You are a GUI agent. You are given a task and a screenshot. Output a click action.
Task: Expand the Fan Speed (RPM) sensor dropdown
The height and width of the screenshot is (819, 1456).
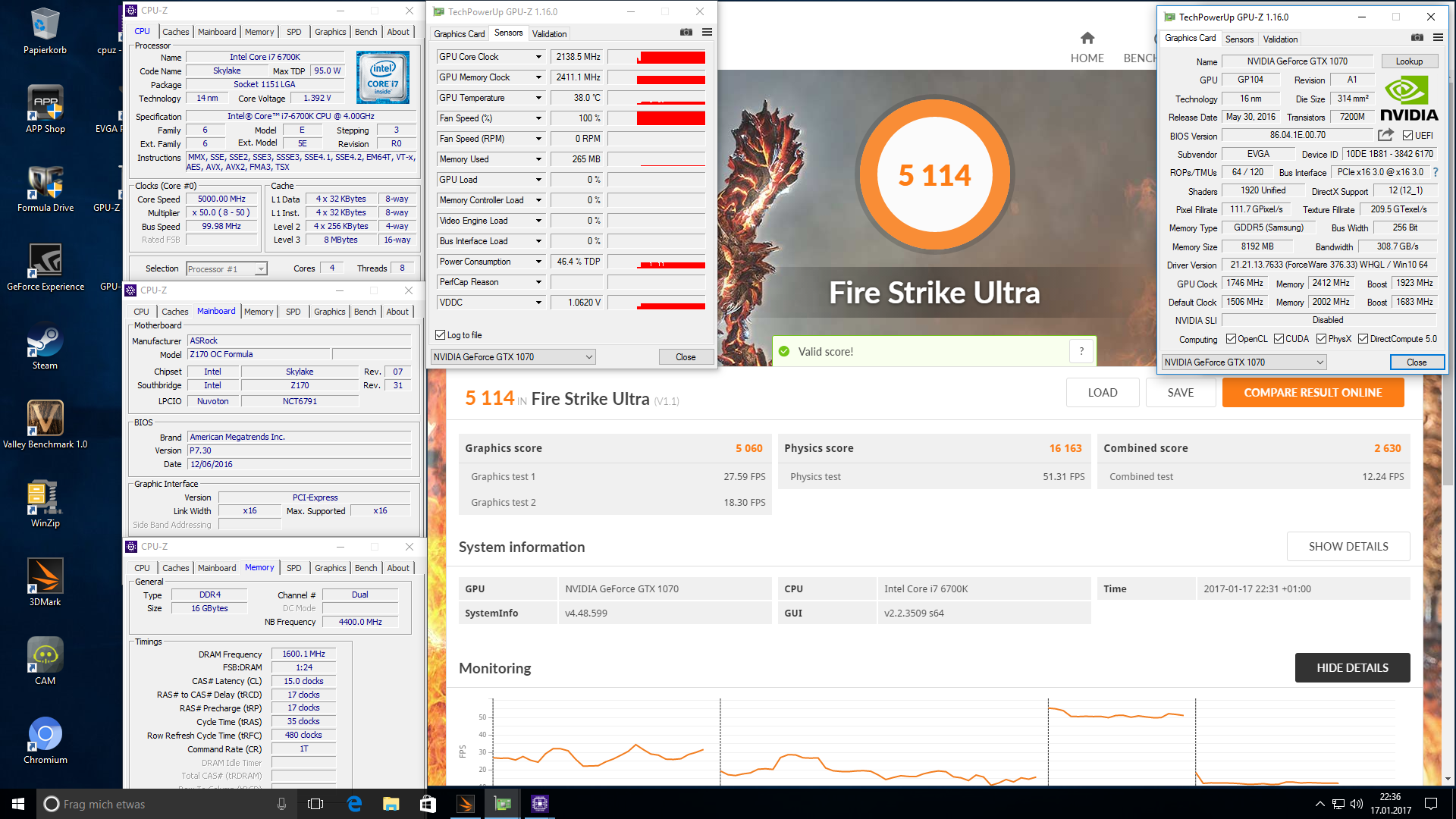pos(538,139)
